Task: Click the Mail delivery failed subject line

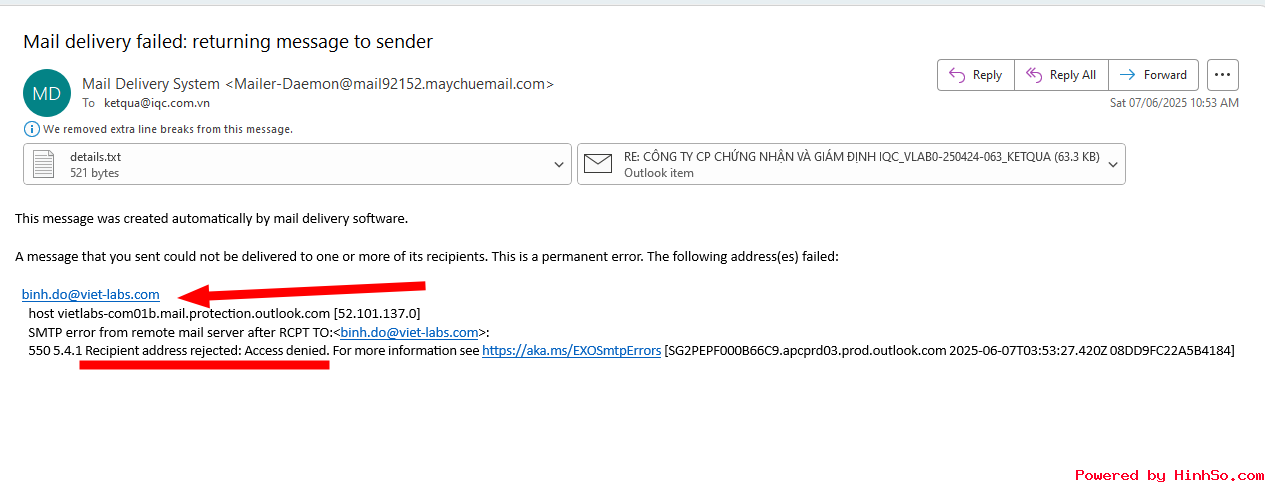Action: (228, 42)
